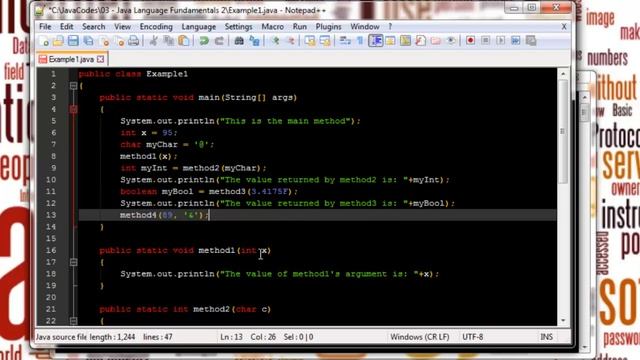640x360 pixels.
Task: Cut selection using the scissors icon
Action: (153, 41)
